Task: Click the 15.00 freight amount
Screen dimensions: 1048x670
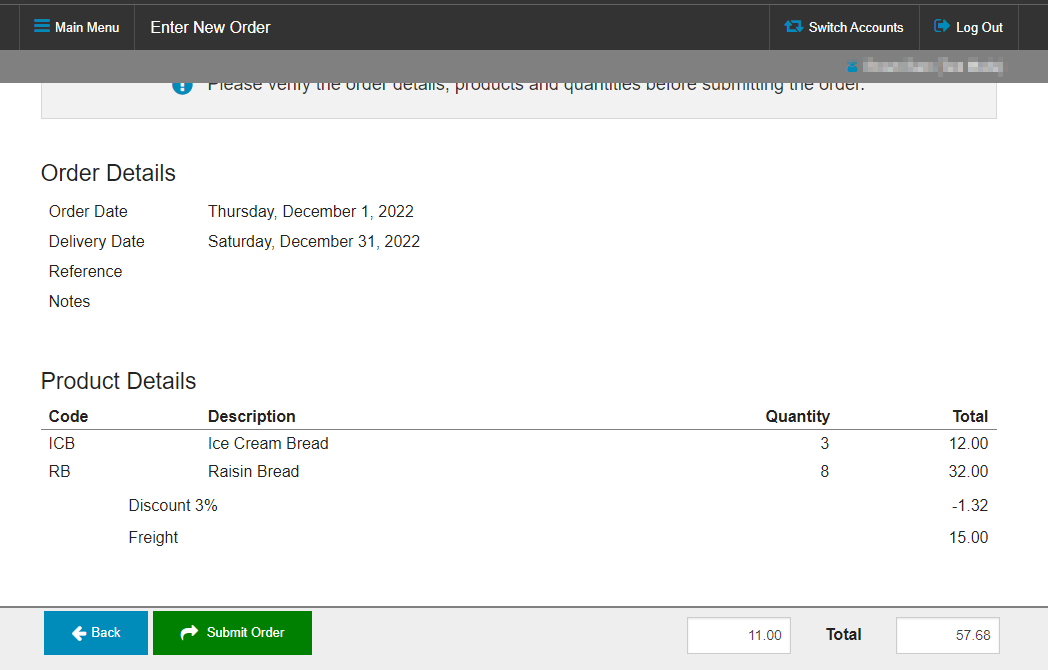Action: (x=968, y=538)
